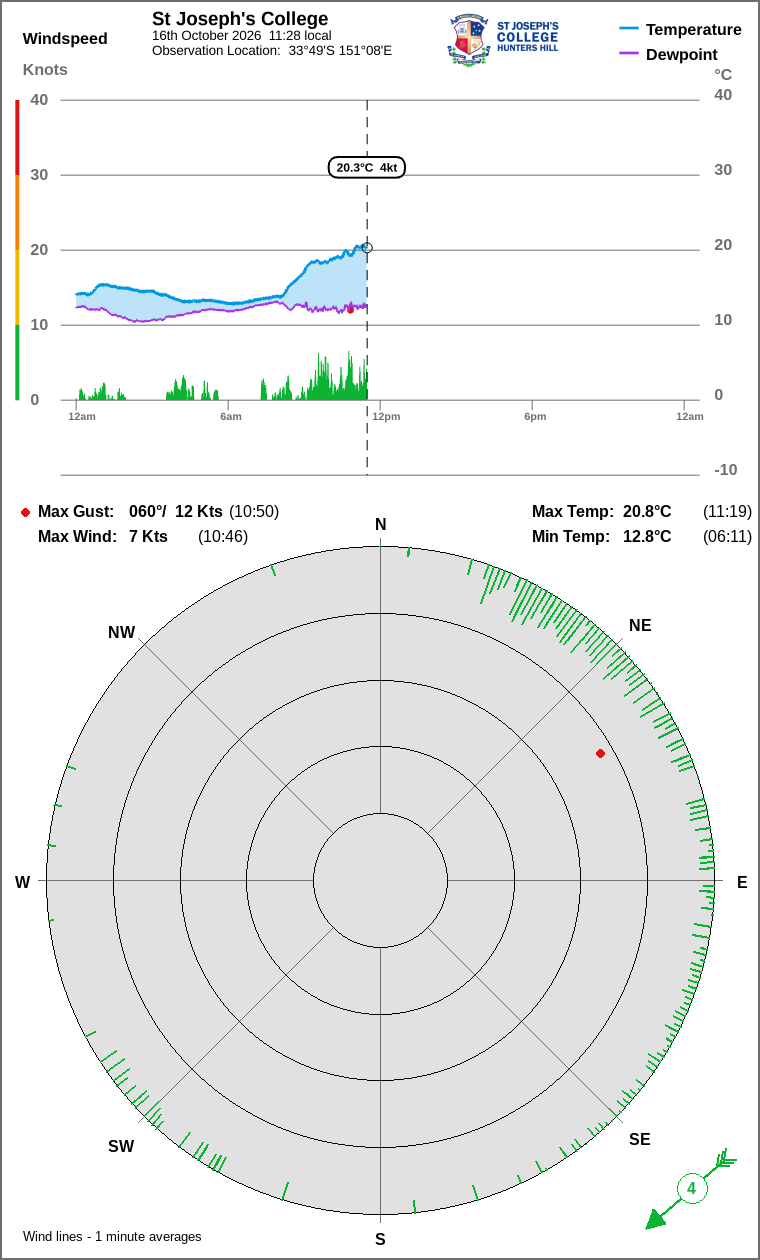
Task: Click the blue Temperature legend line
Action: click(x=629, y=29)
